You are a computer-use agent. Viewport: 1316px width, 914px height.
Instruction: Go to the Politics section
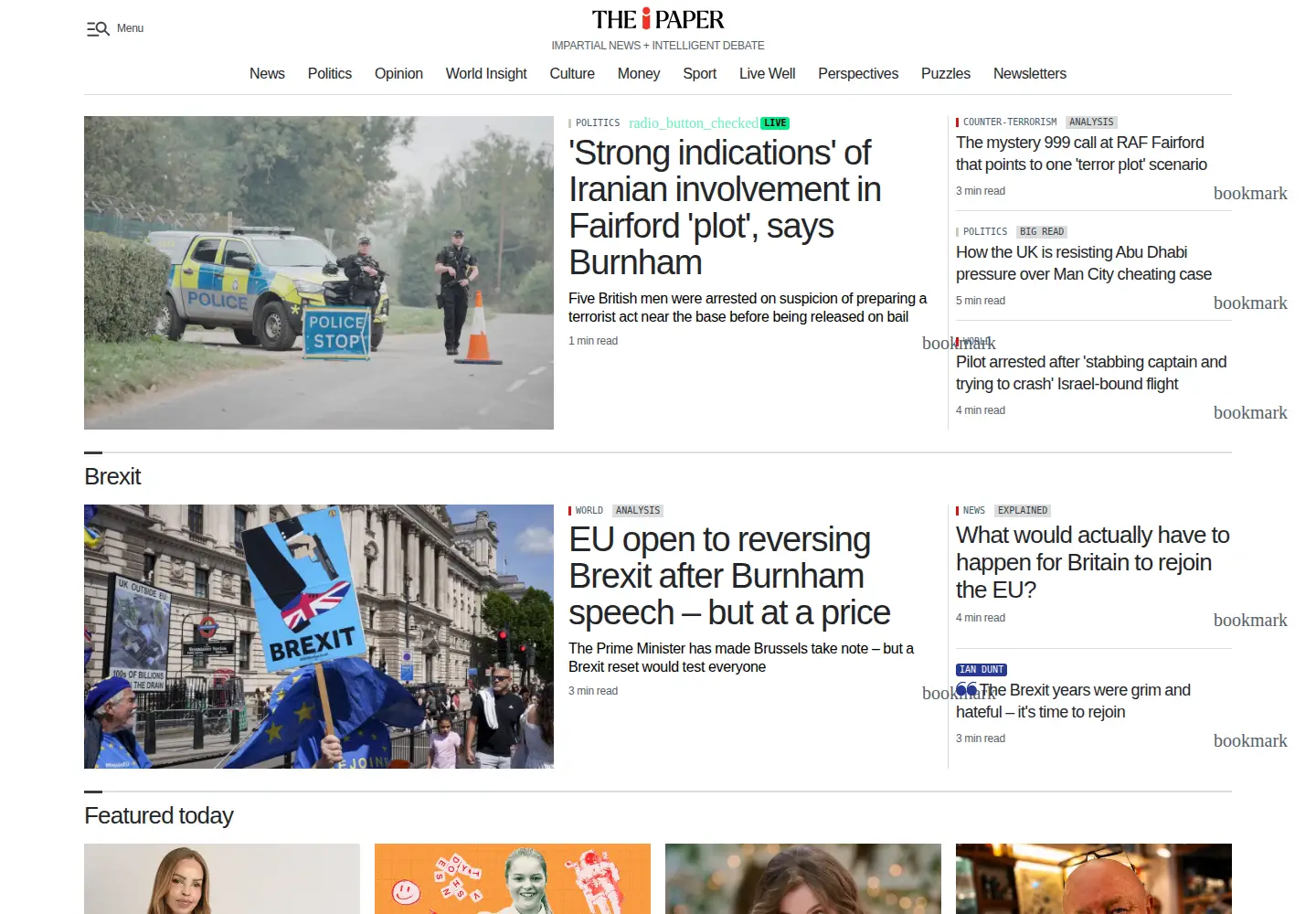click(330, 73)
